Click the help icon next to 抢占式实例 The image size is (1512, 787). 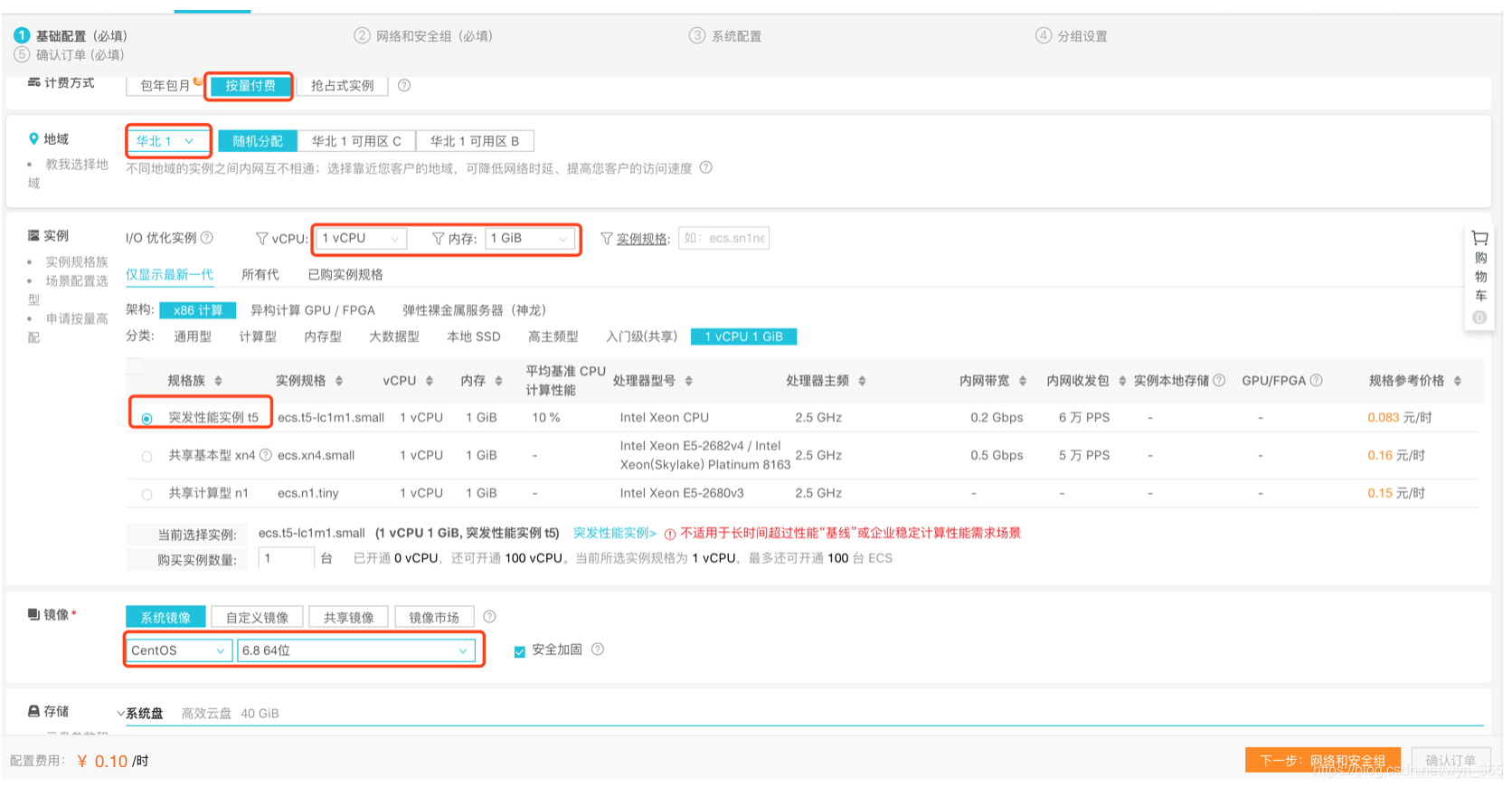pos(404,86)
